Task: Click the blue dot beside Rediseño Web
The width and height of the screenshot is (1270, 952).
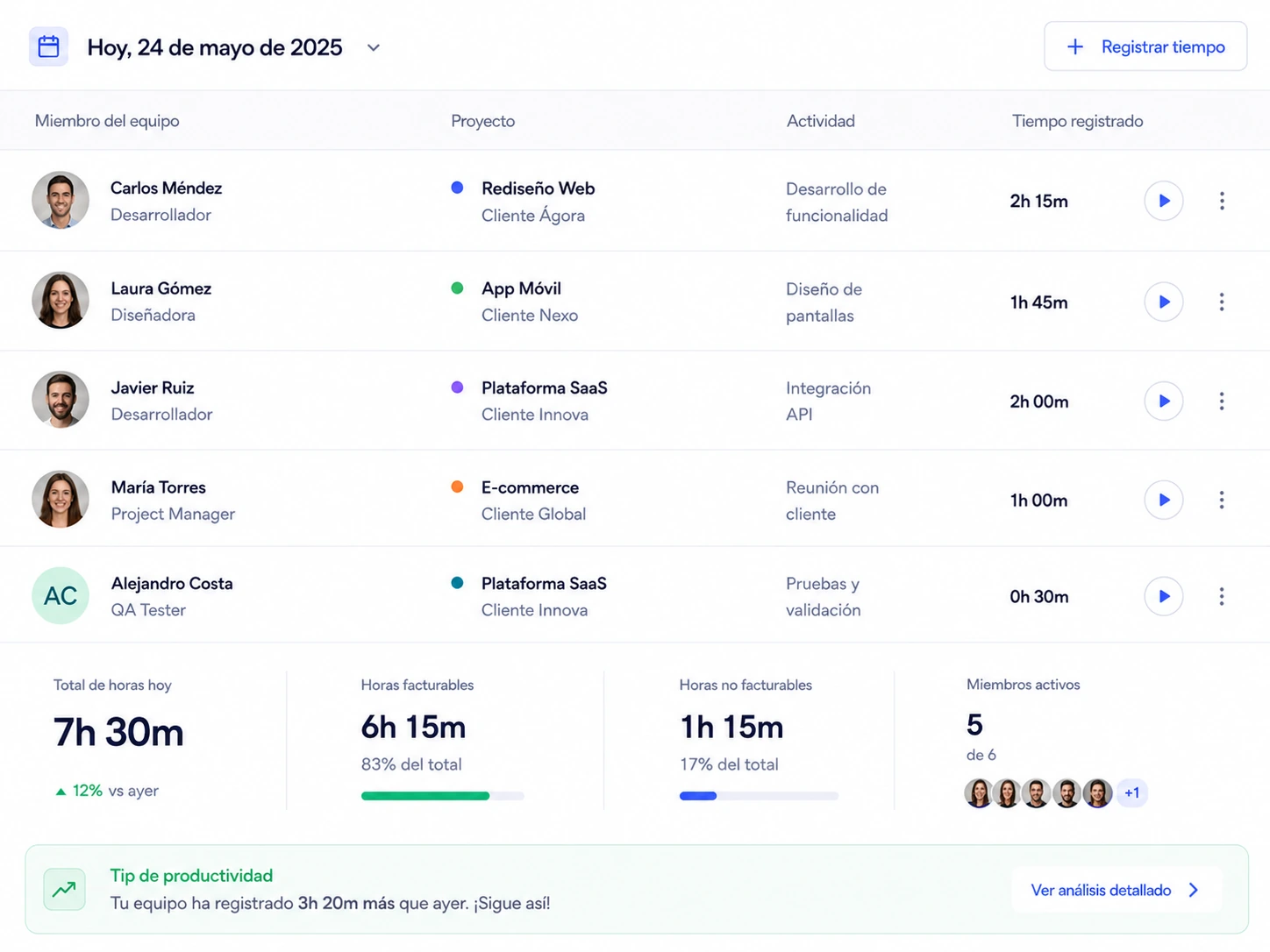Action: [457, 188]
